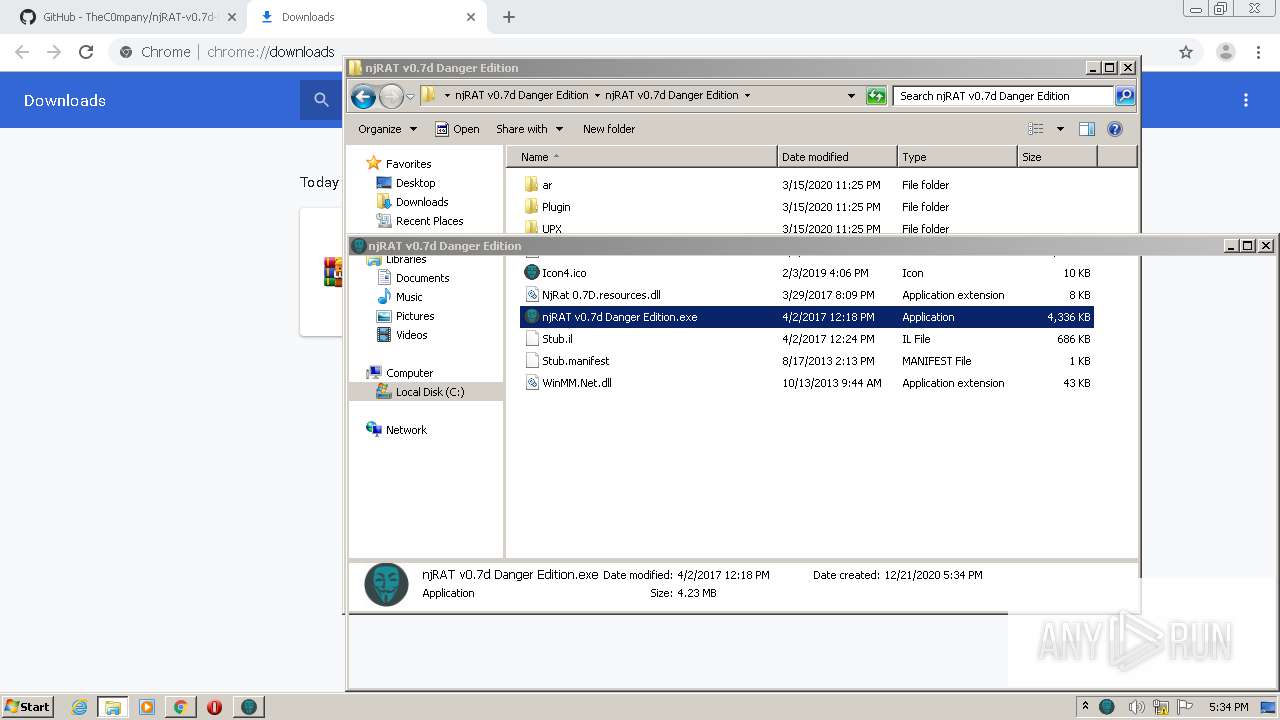Close the GitHub njRAT tab
The height and width of the screenshot is (720, 1280).
[232, 17]
